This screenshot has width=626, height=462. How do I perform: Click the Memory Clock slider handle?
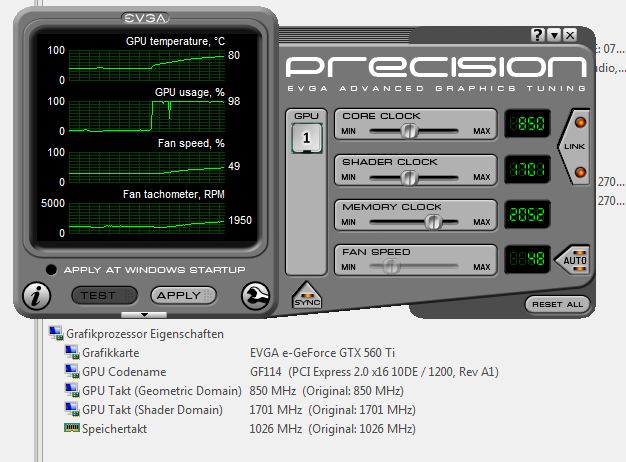point(433,222)
